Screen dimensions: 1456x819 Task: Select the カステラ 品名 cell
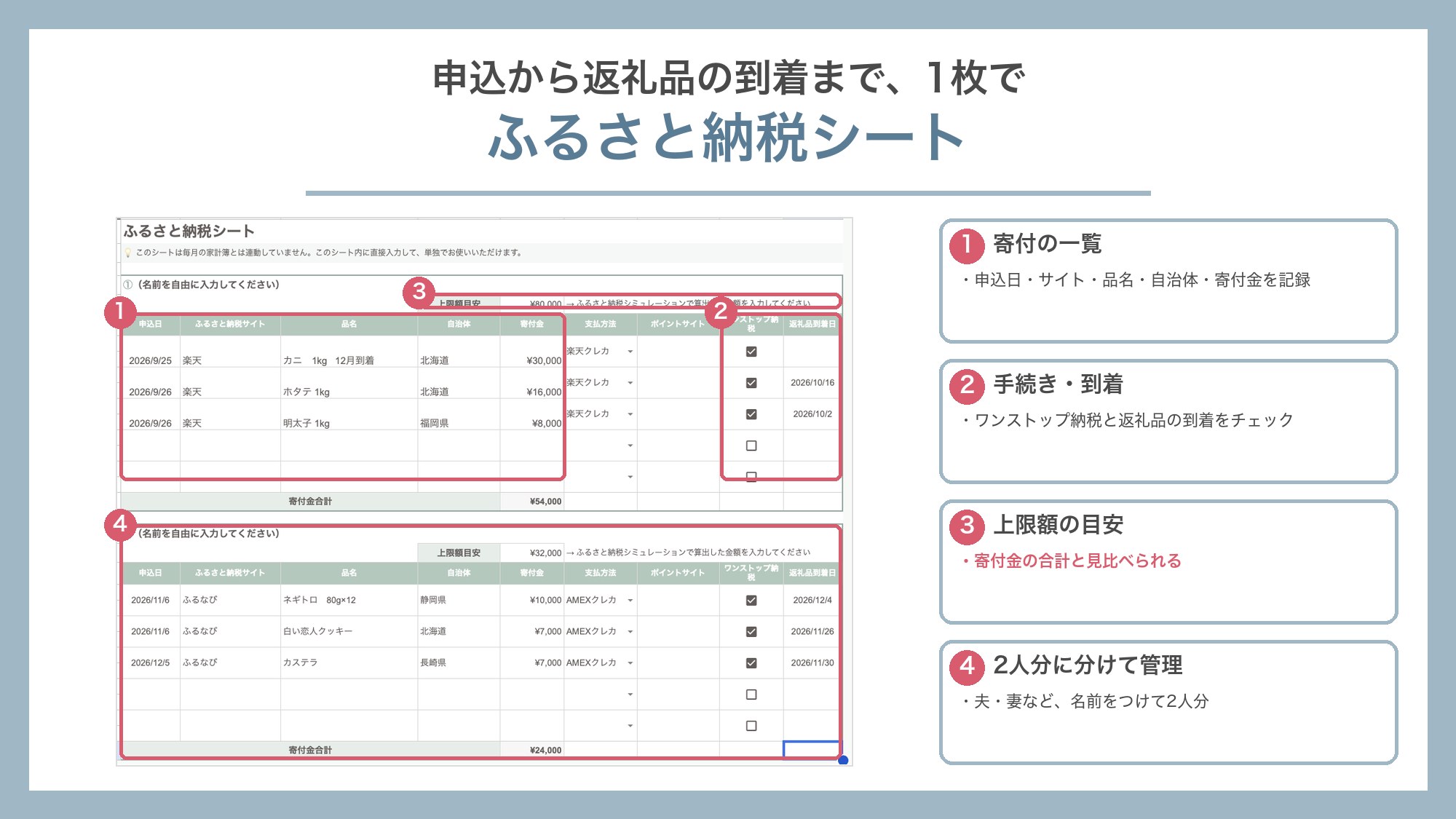point(349,663)
